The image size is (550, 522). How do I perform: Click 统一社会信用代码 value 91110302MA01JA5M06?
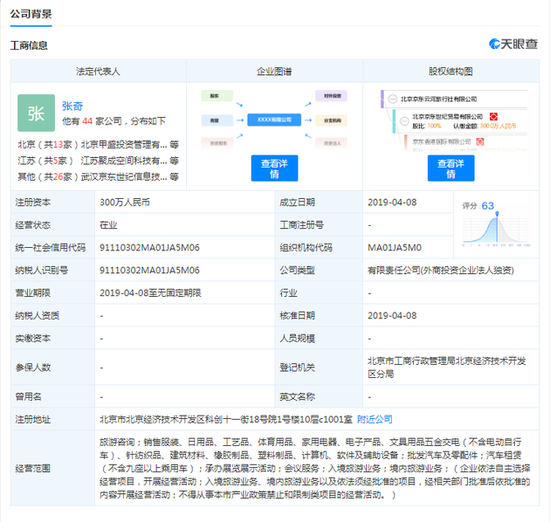point(149,248)
